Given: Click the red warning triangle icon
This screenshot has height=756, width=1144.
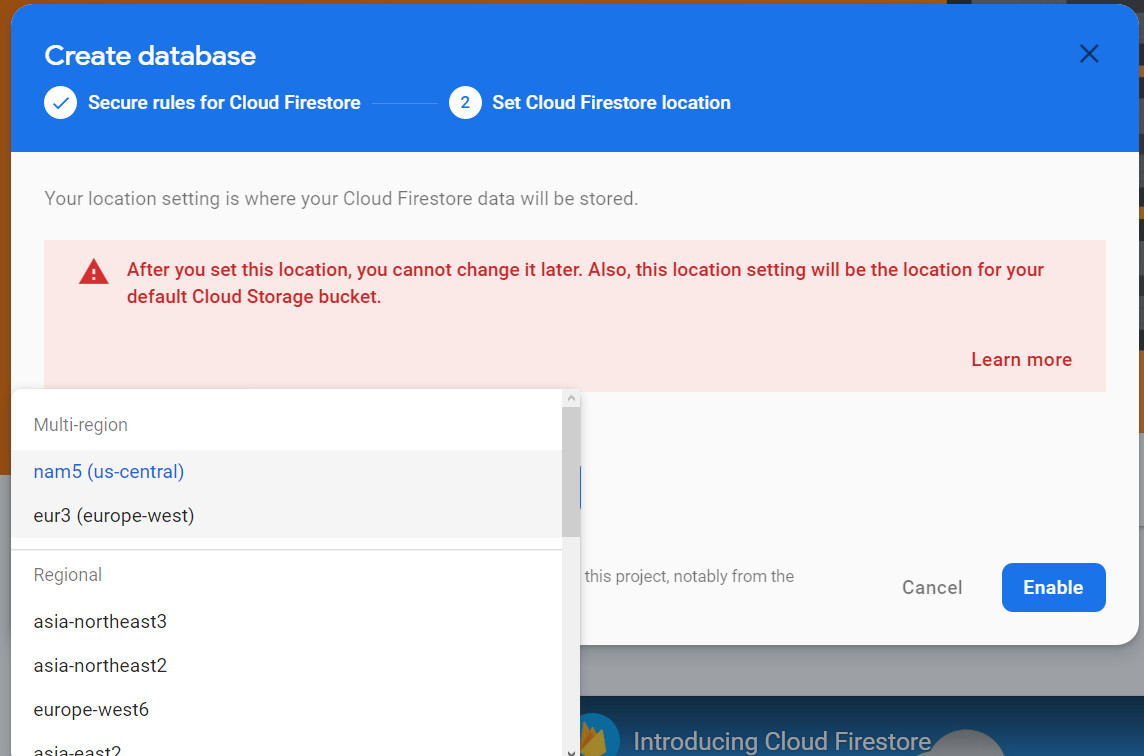Looking at the screenshot, I should coord(93,271).
